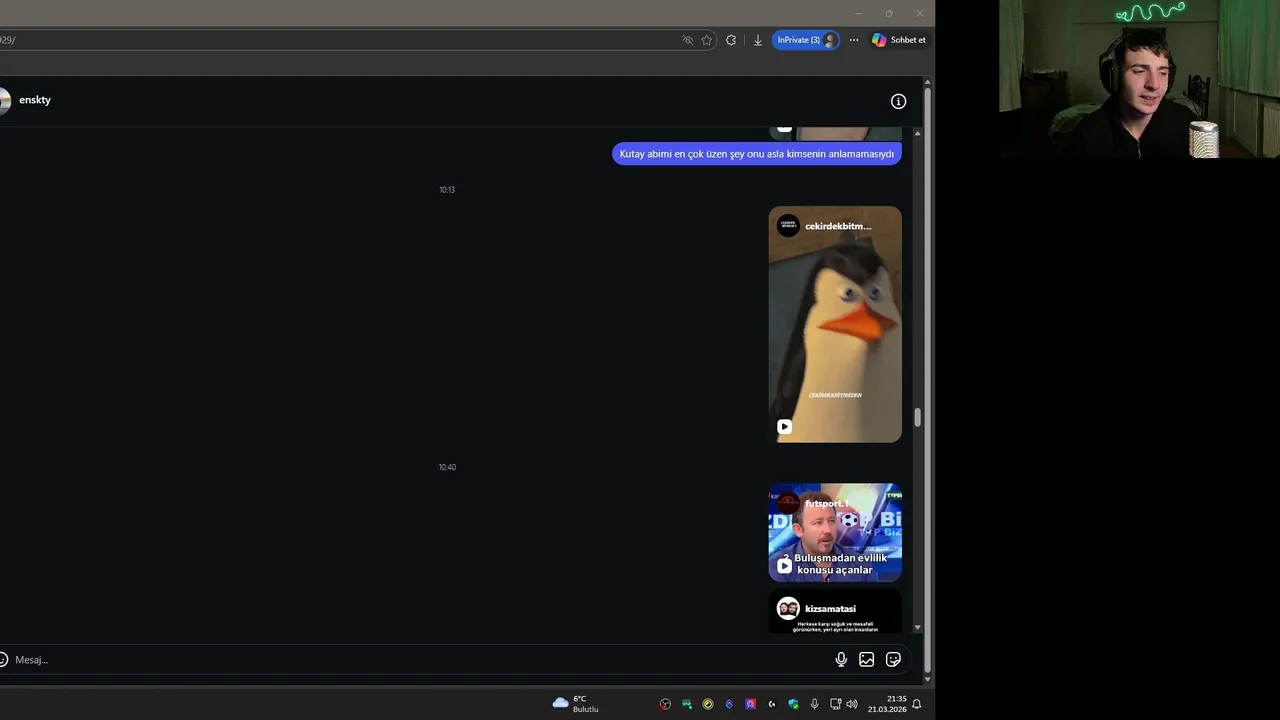Open the taskbar clock showing 21:35
The image size is (1280, 720).
(887, 704)
